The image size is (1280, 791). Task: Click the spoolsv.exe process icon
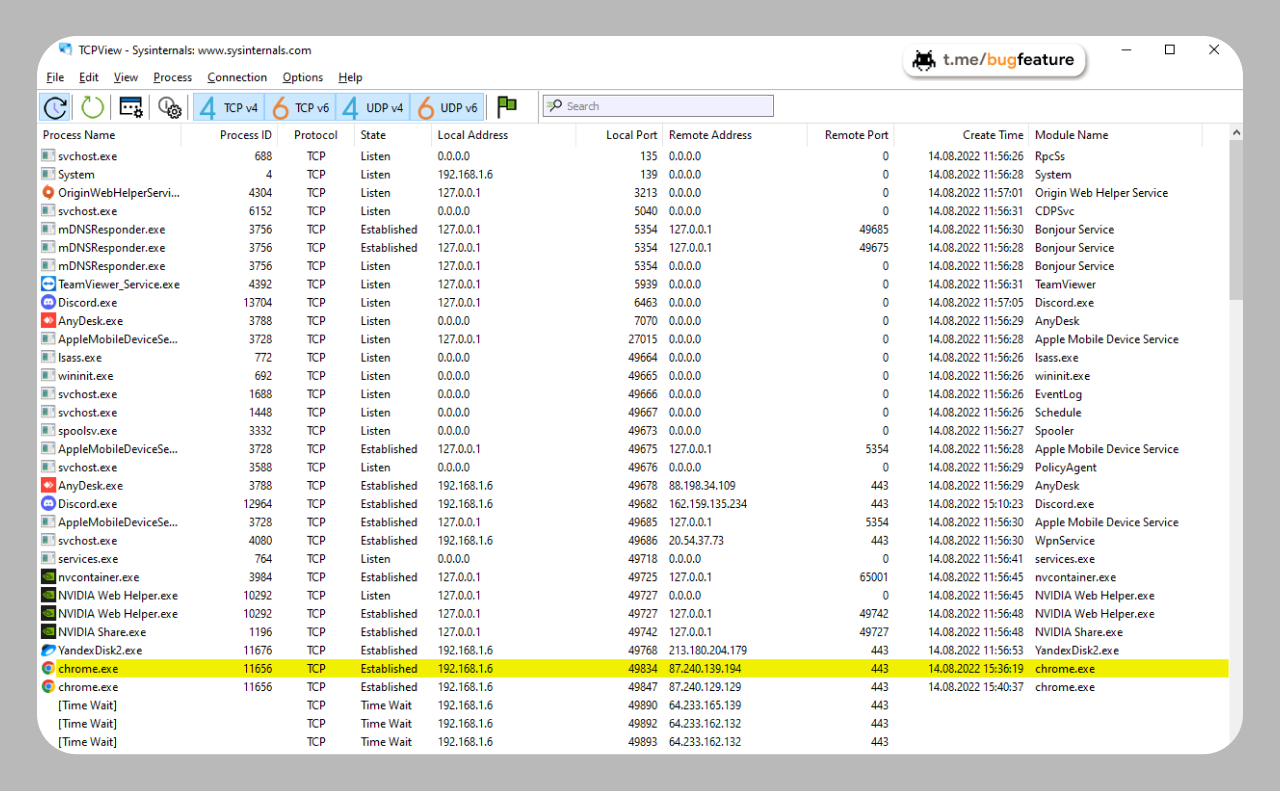[x=48, y=431]
